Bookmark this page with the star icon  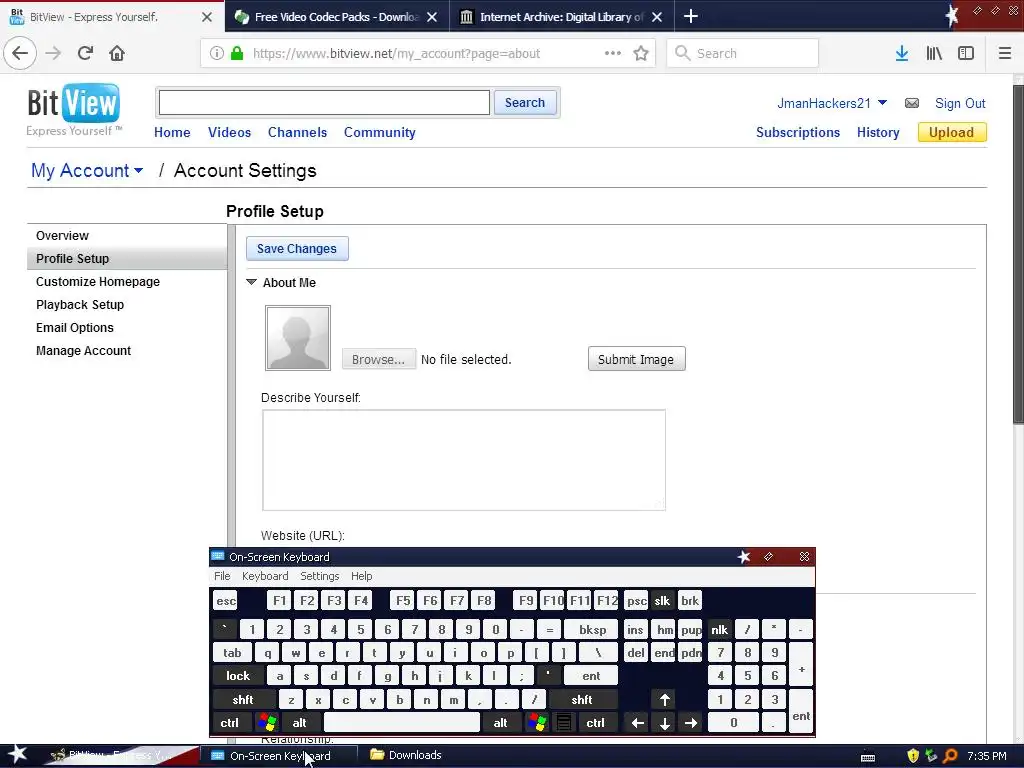(x=641, y=54)
